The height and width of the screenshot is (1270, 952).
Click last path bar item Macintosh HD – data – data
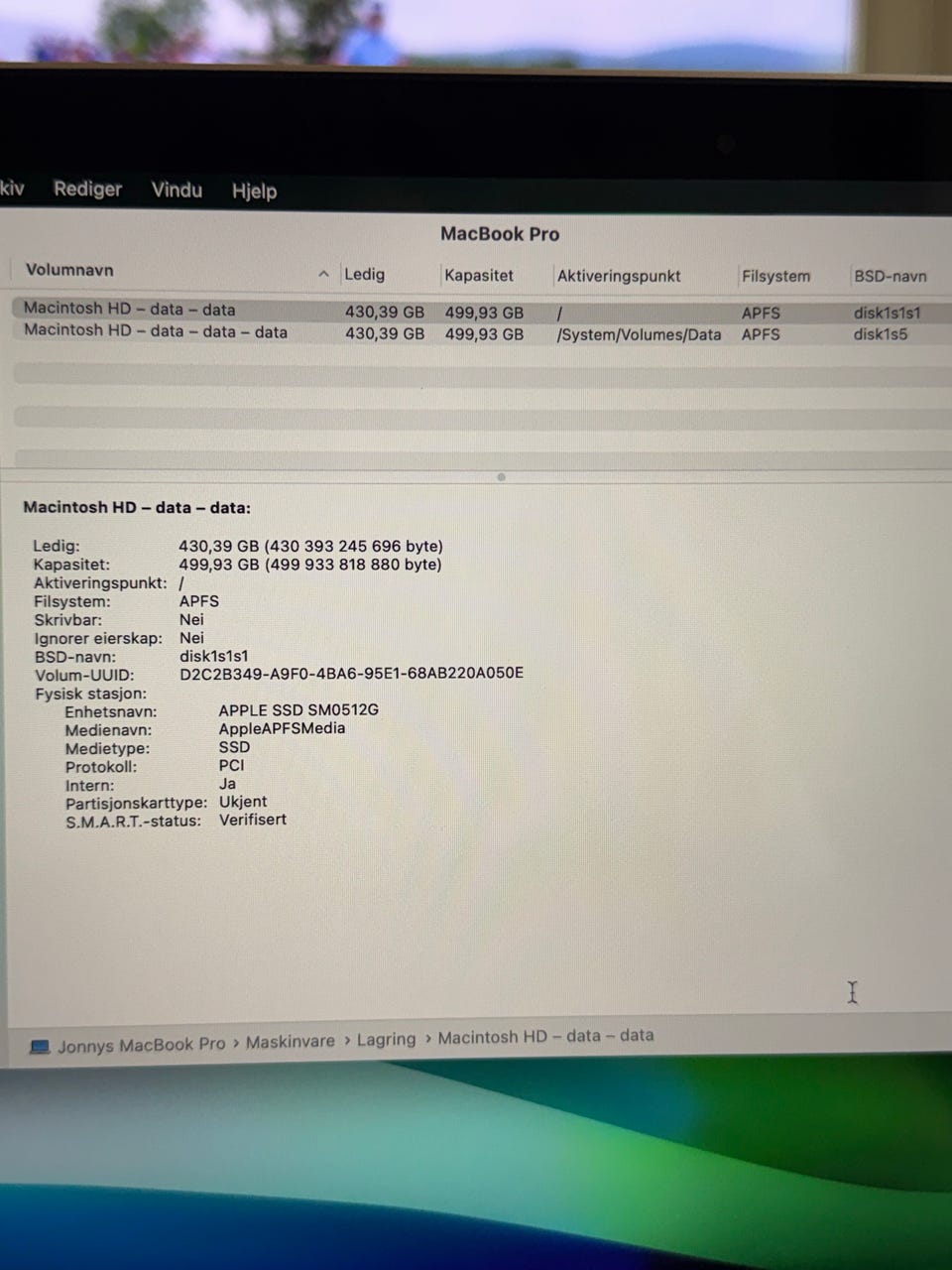point(545,1036)
